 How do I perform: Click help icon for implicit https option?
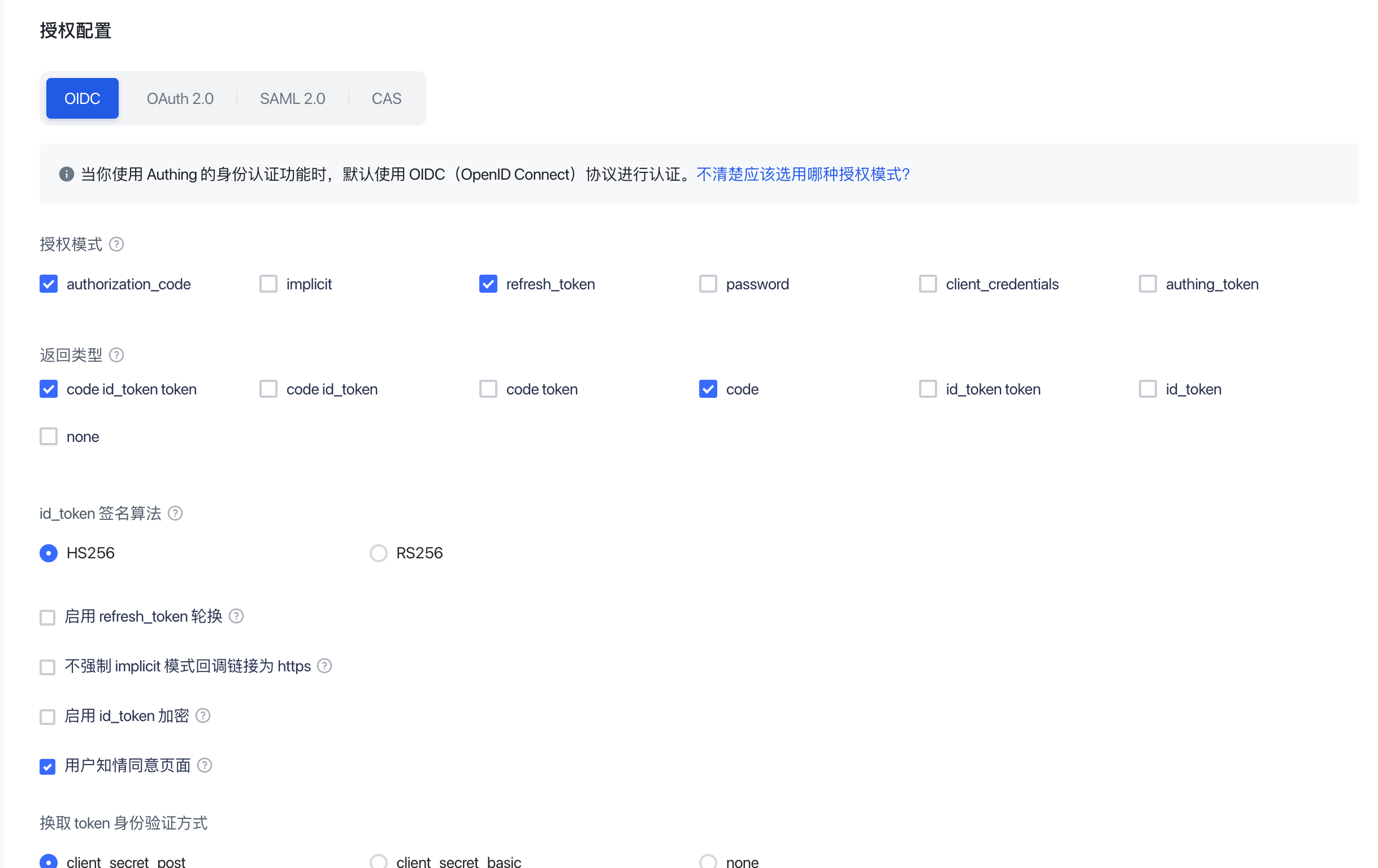[x=324, y=666]
